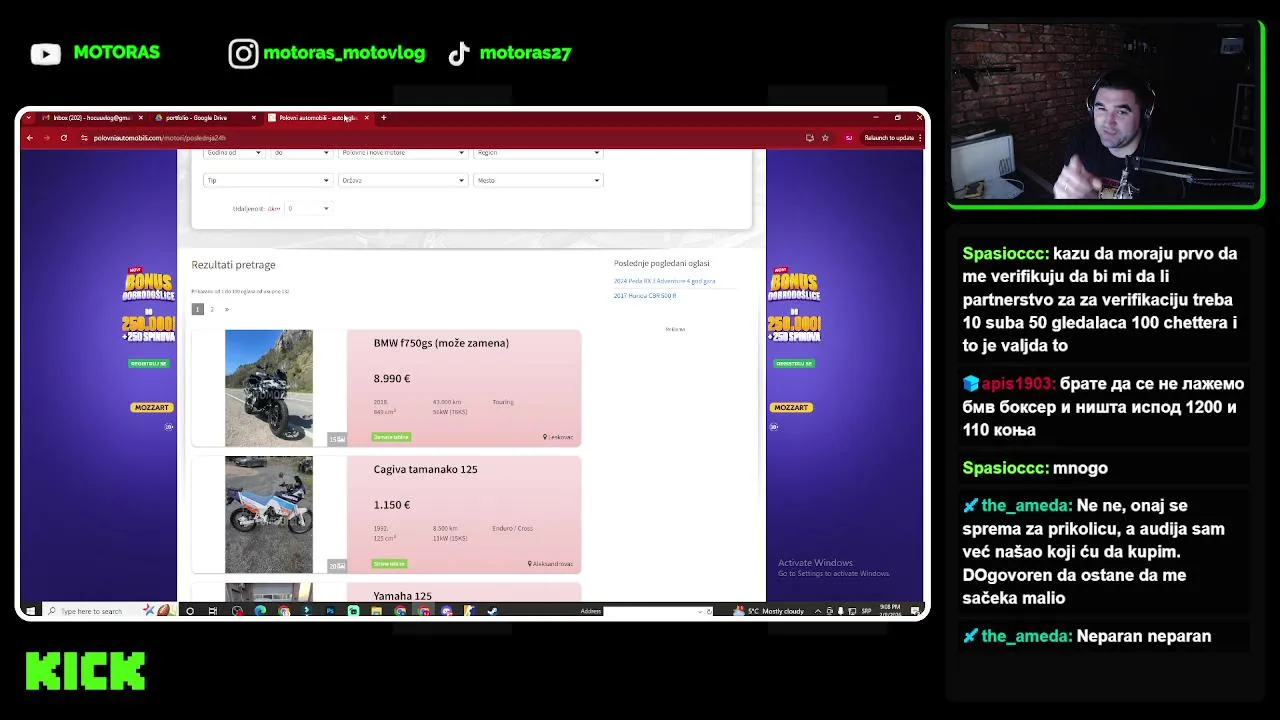Expand the Tip dropdown

[x=267, y=180]
